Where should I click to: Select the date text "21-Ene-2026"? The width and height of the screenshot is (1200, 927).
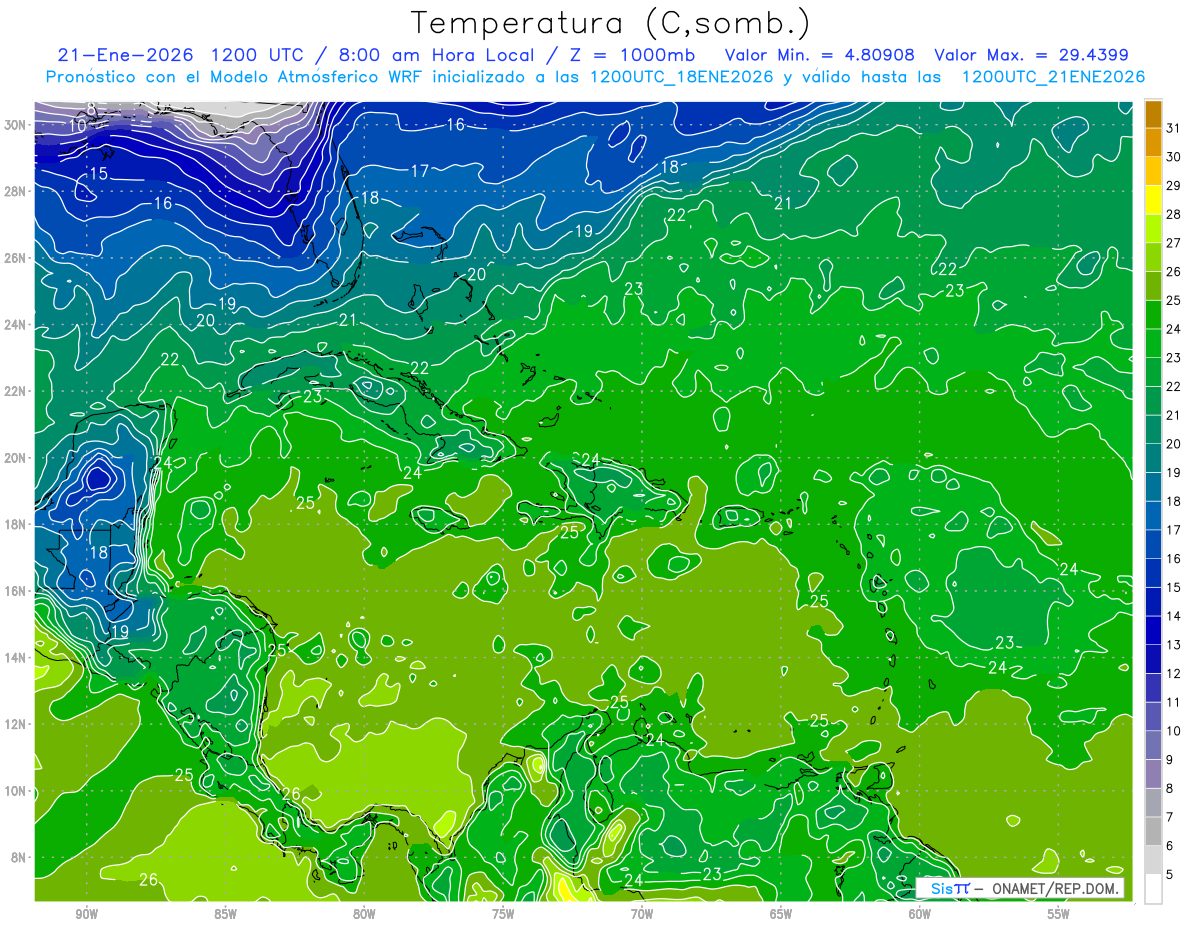[x=125, y=55]
